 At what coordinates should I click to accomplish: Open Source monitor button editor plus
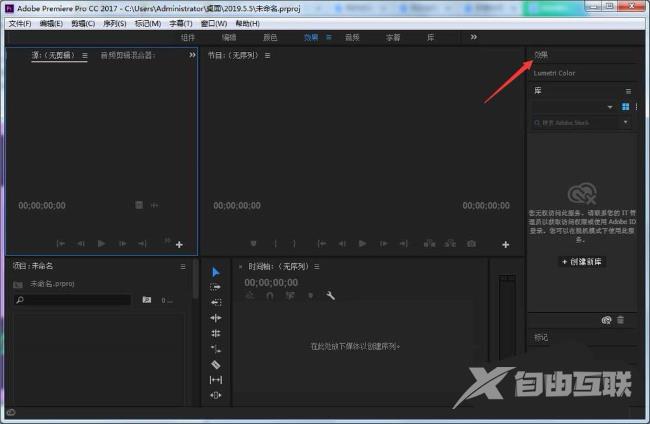(x=179, y=245)
